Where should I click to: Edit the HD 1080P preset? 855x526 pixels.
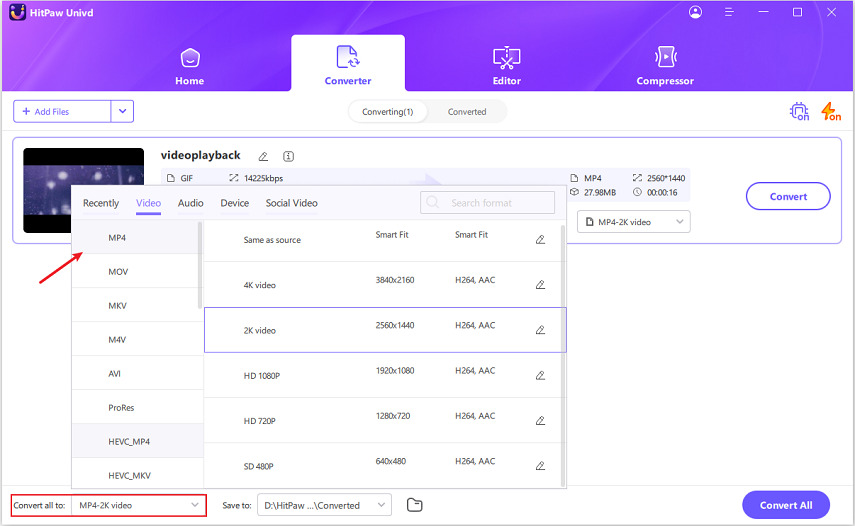(x=540, y=376)
